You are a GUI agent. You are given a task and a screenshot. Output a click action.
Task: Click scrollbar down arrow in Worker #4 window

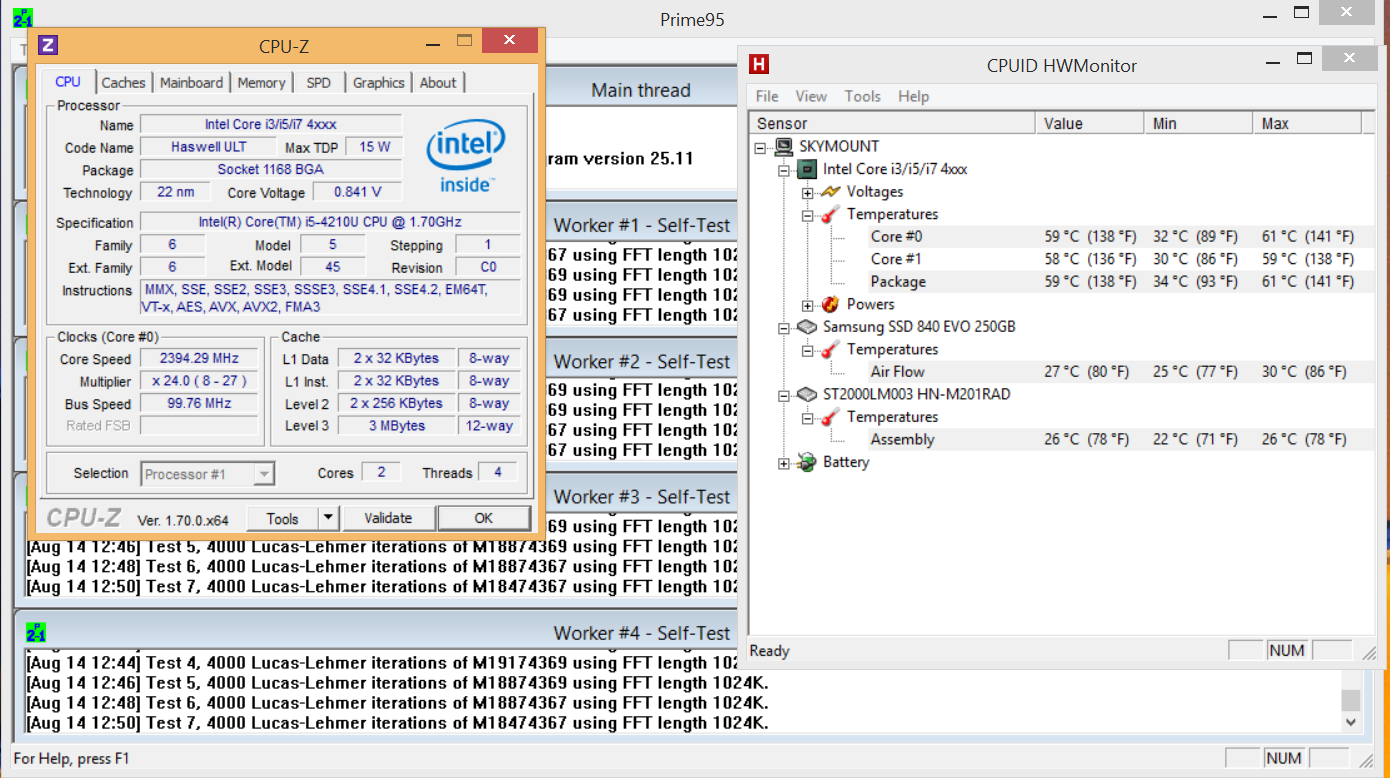1351,721
